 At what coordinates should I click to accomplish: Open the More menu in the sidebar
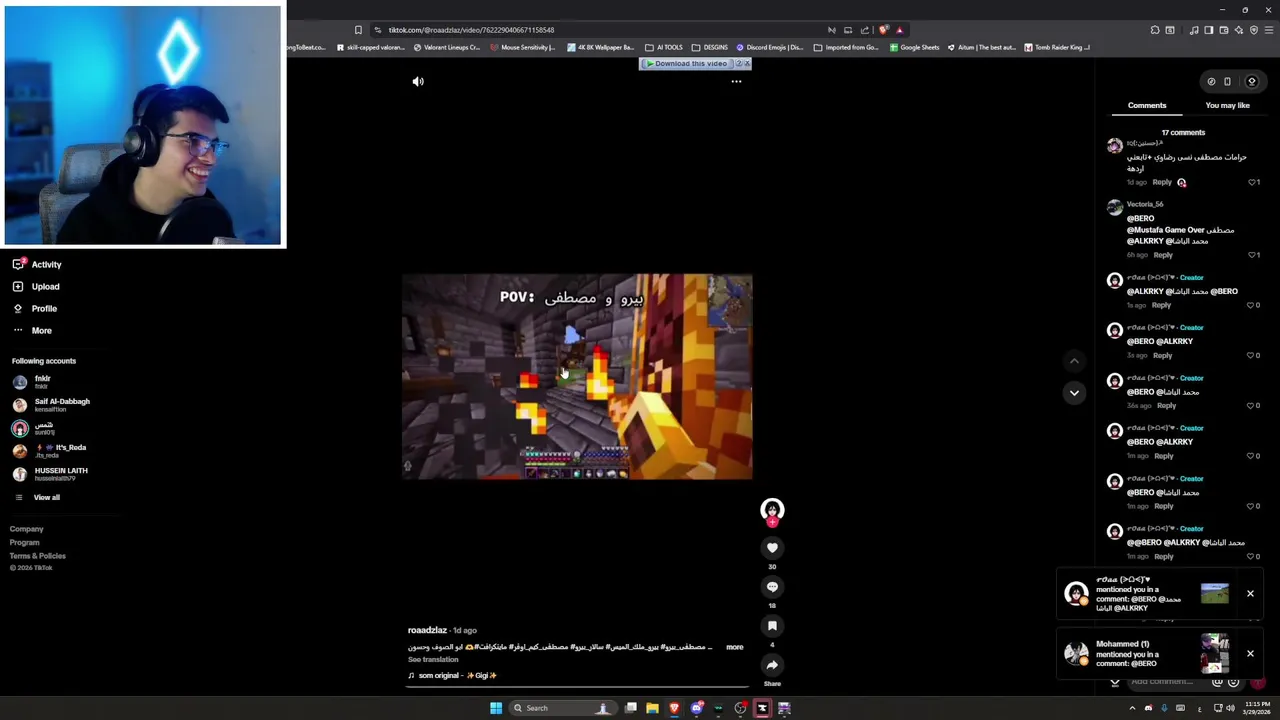tap(32, 331)
